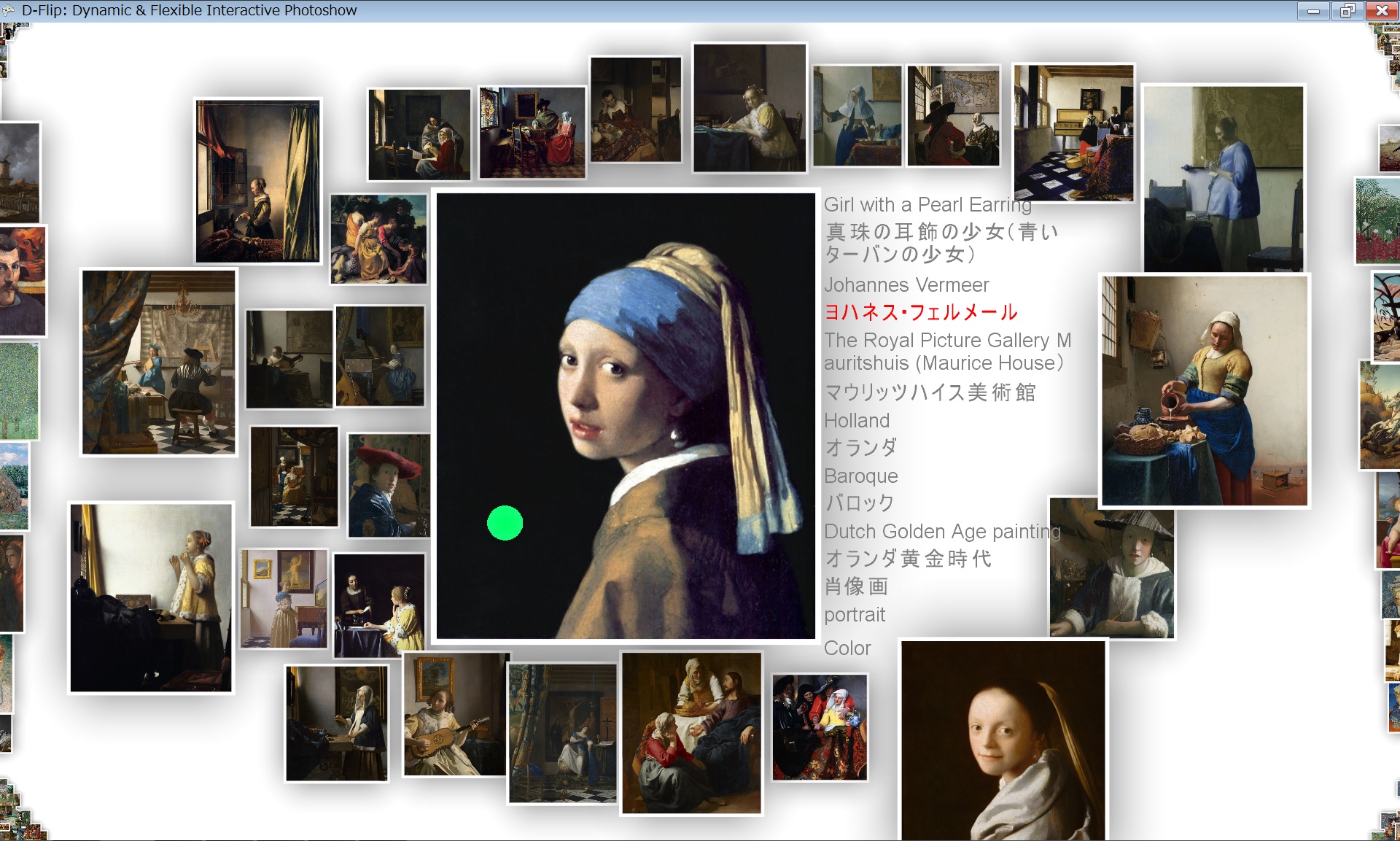This screenshot has width=1400, height=841.
Task: Open the Woman with a Lute thumbnail
Action: pos(289,359)
